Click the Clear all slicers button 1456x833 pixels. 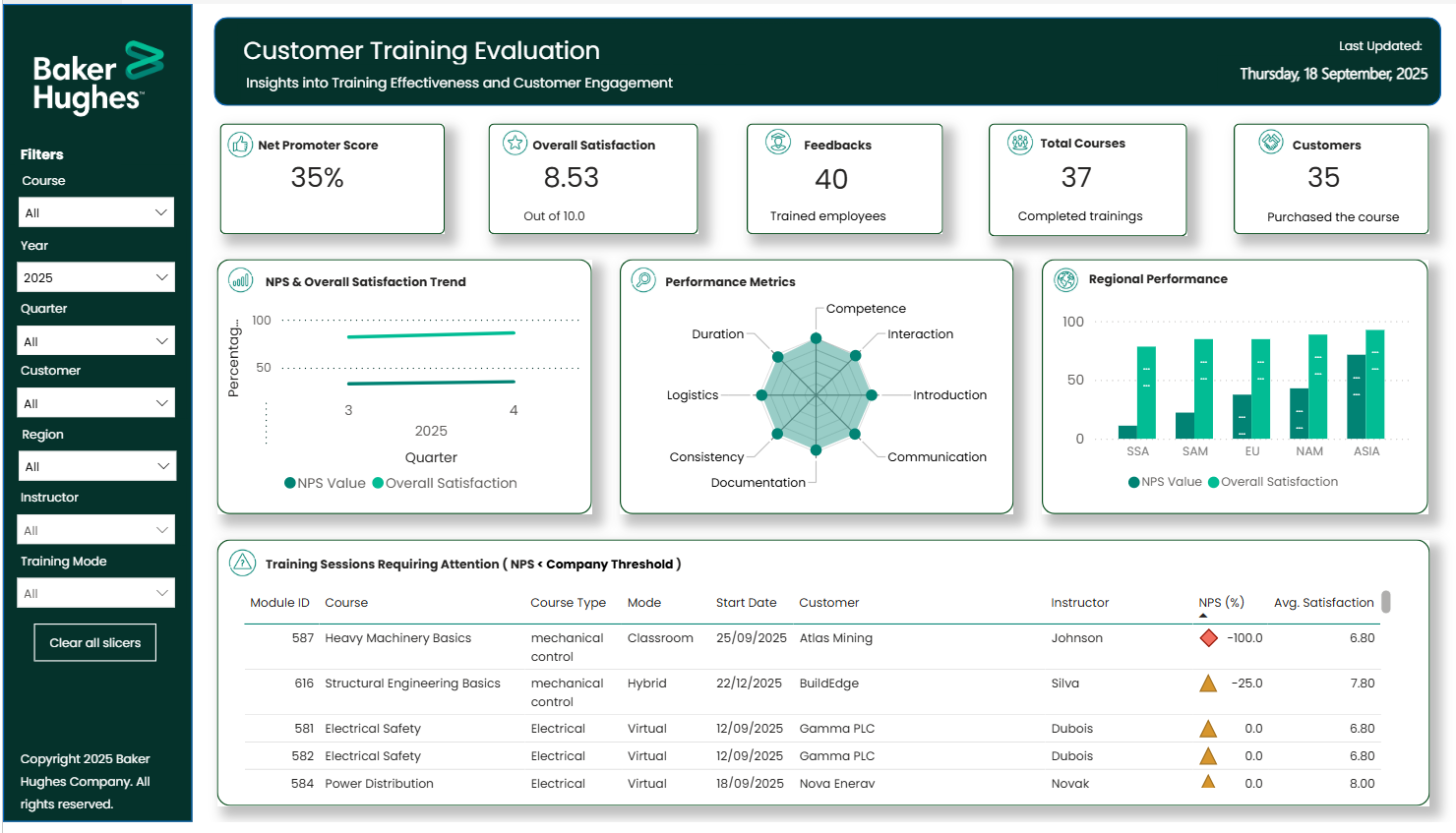95,642
